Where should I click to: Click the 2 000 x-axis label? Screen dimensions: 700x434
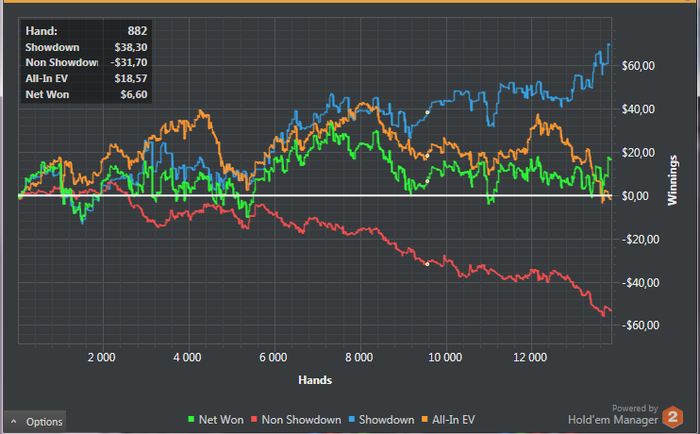(101, 357)
